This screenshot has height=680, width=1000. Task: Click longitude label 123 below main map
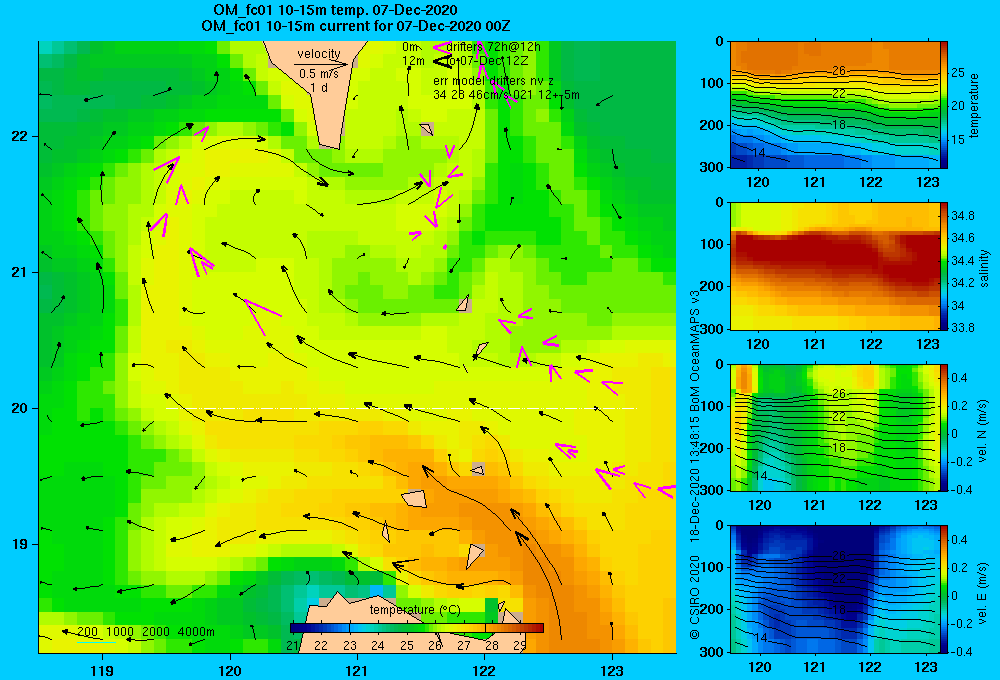click(x=612, y=670)
